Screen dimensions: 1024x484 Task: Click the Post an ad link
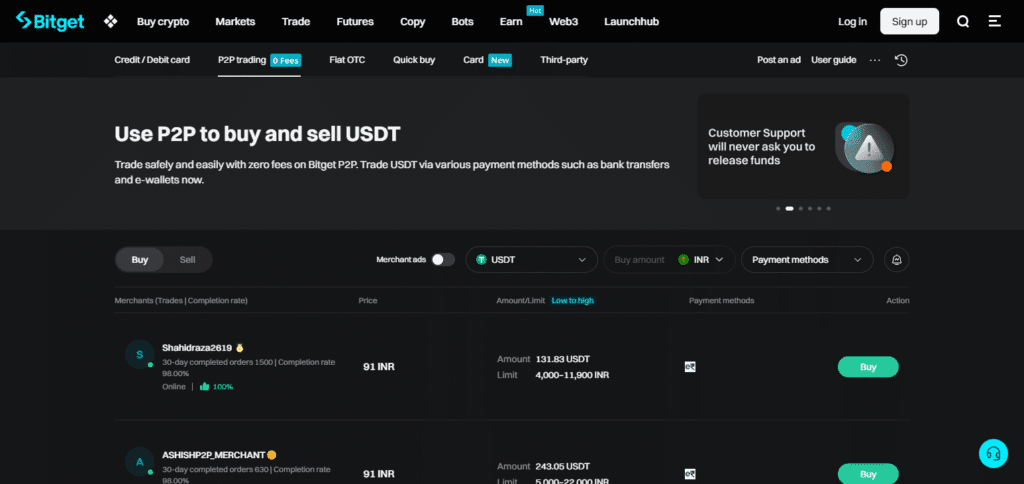[x=778, y=60]
